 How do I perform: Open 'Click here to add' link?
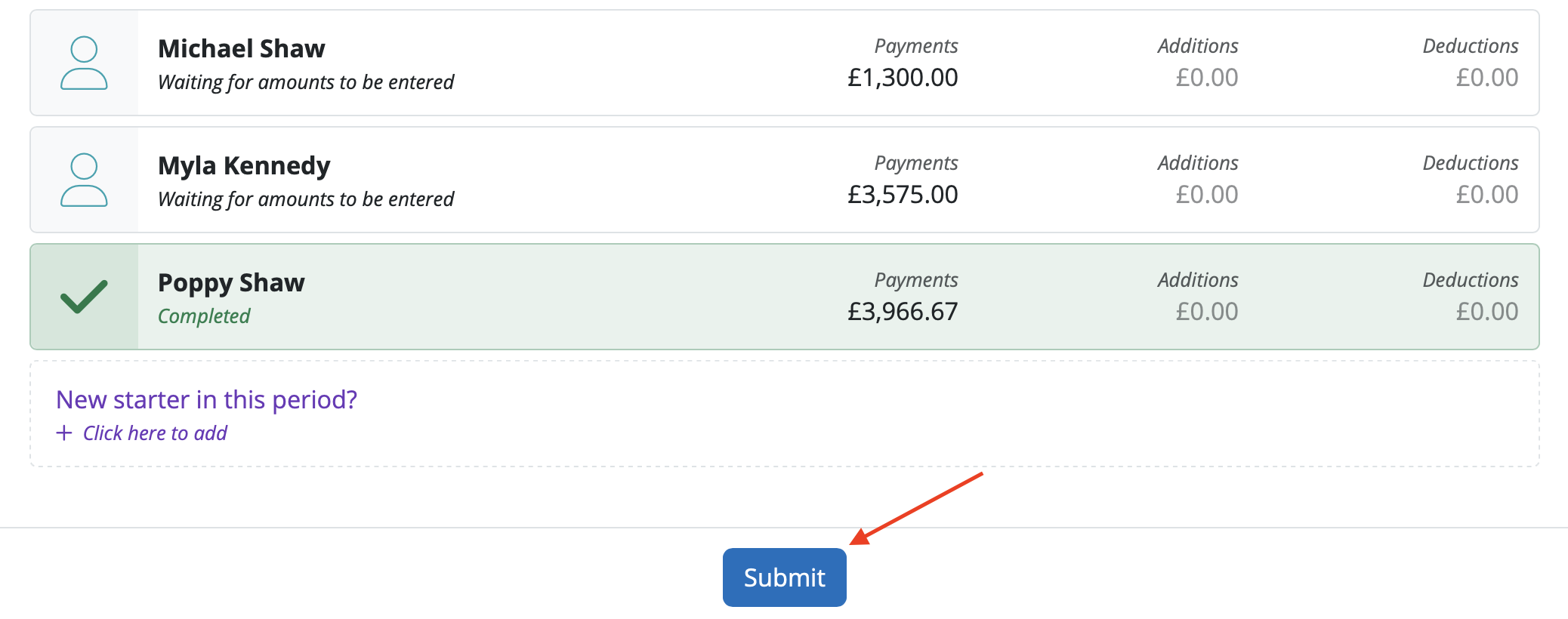click(155, 433)
